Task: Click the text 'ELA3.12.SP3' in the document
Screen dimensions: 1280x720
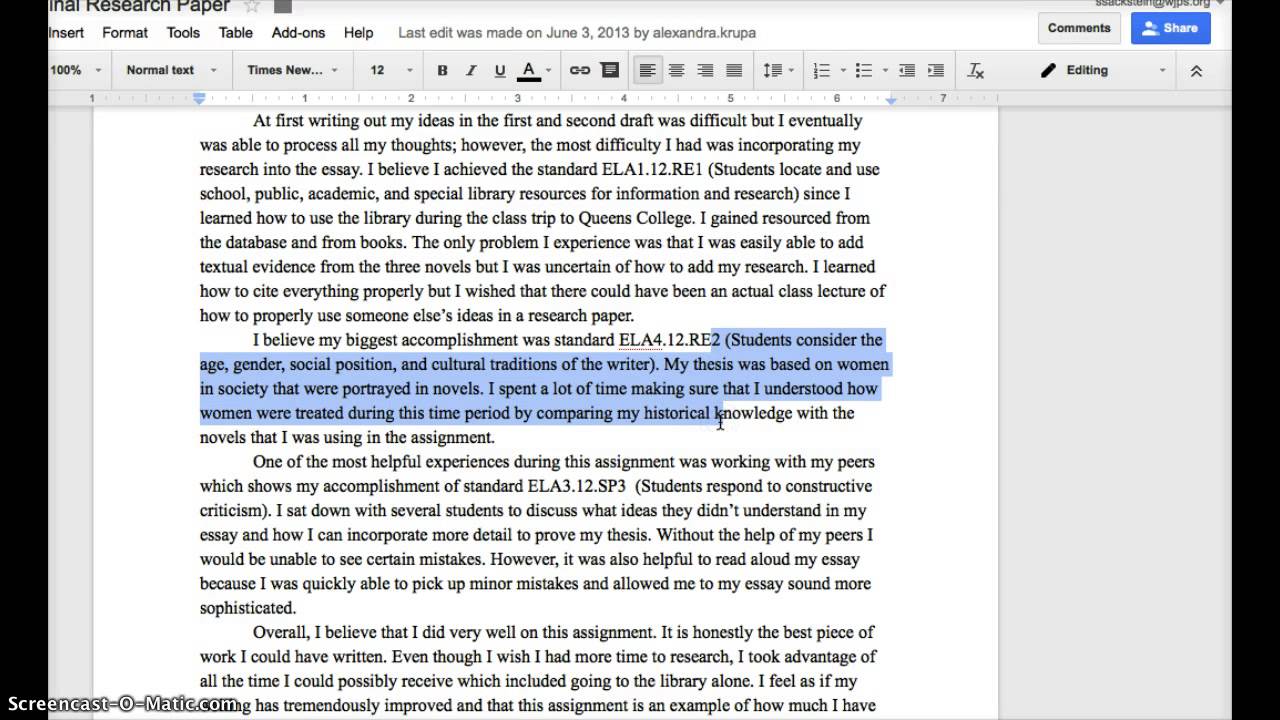Action: 576,486
